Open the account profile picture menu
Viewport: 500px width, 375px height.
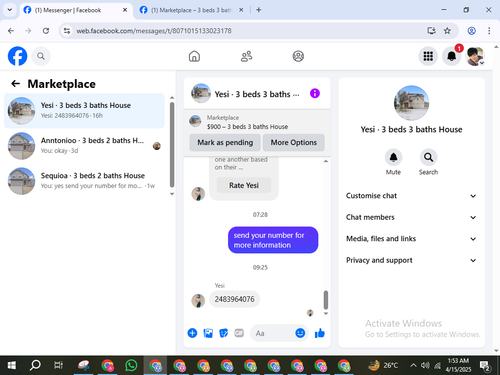coord(475,56)
